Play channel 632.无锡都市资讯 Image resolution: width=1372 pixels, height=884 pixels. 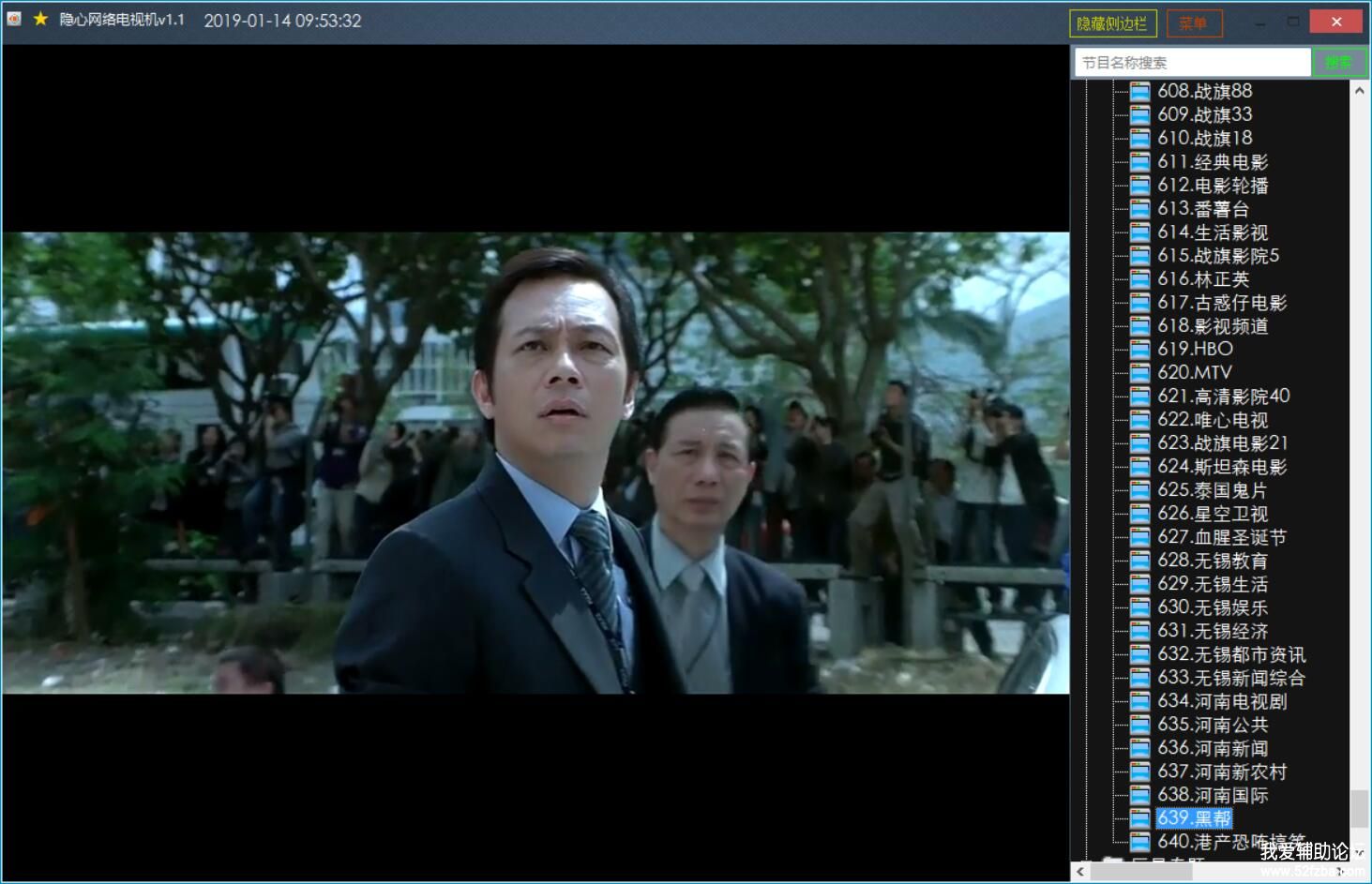click(x=1230, y=654)
